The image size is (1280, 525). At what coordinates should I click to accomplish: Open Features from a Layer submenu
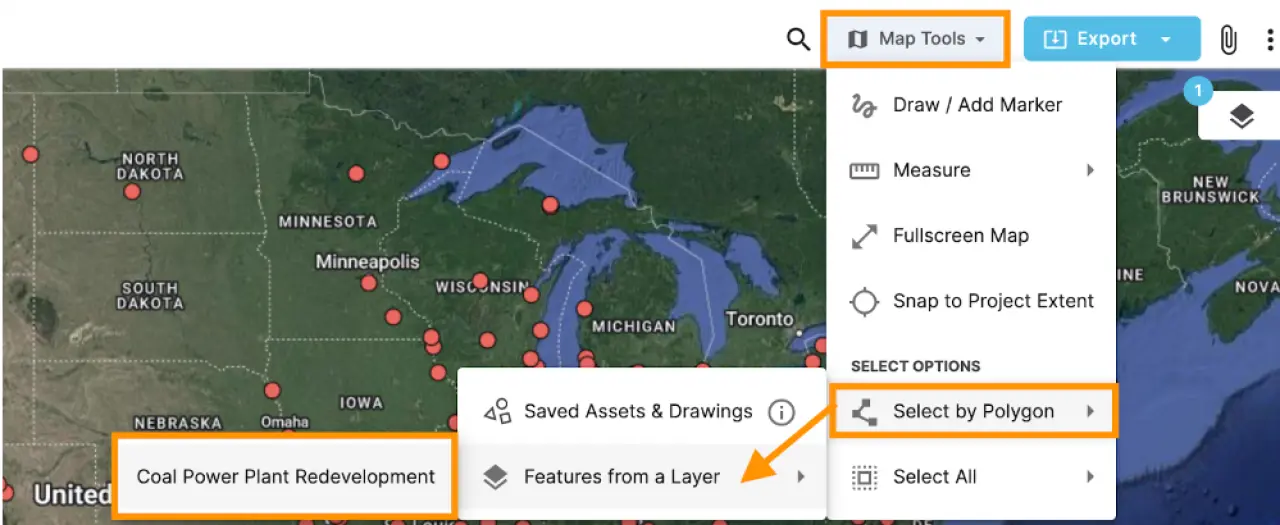click(621, 477)
